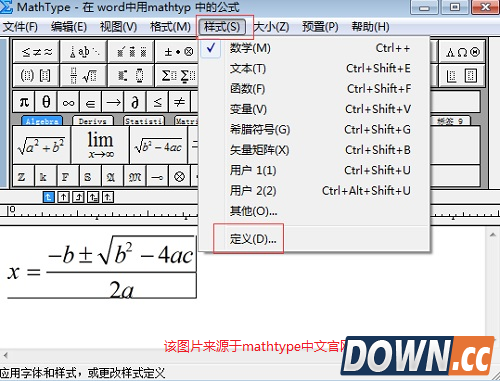Viewport: 500px width, 381px height.
Task: Insert double-struck Z symbol
Action: click(22, 176)
